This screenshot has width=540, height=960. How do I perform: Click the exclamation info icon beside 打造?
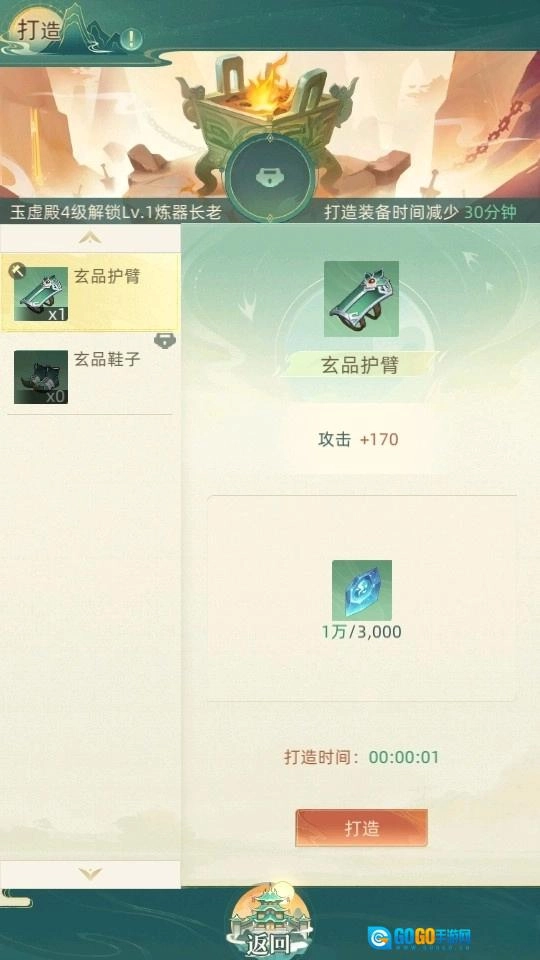130,39
